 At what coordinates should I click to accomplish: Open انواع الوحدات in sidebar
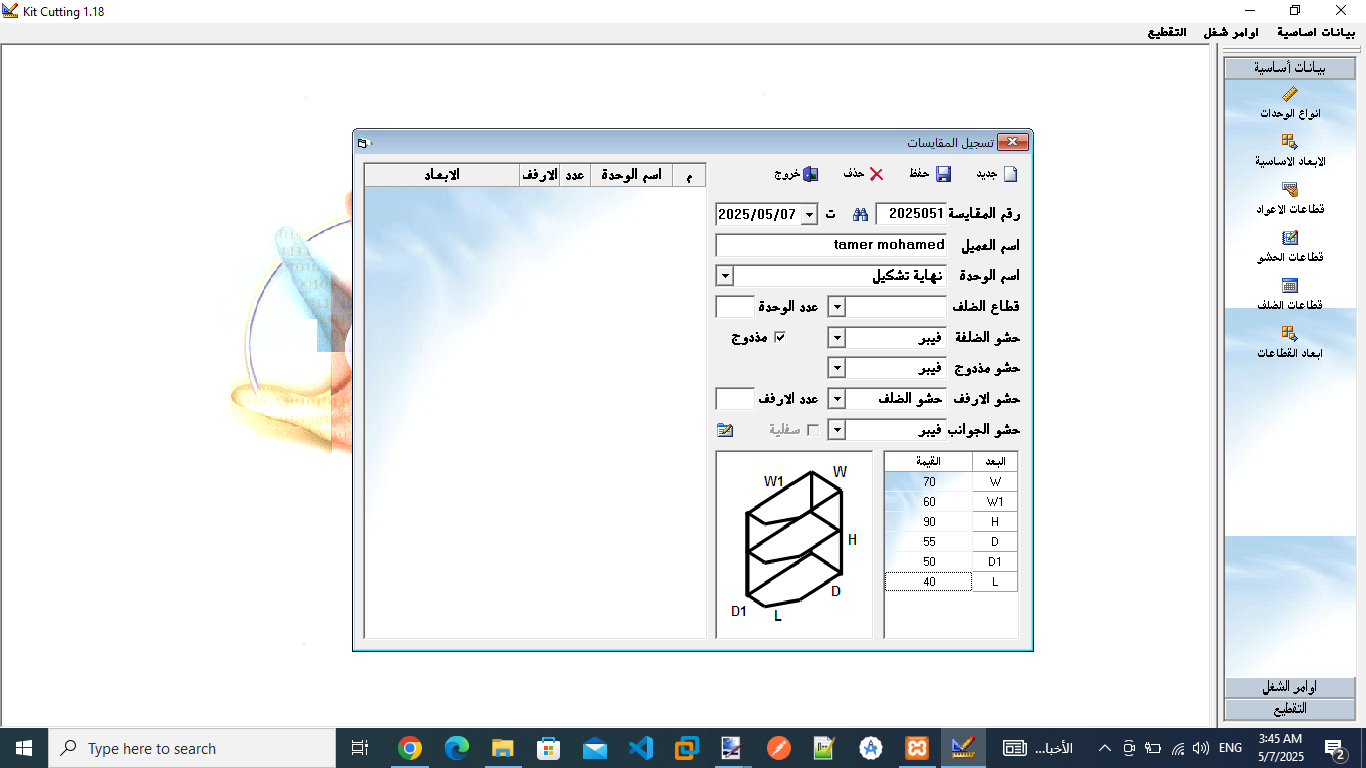tap(1289, 95)
